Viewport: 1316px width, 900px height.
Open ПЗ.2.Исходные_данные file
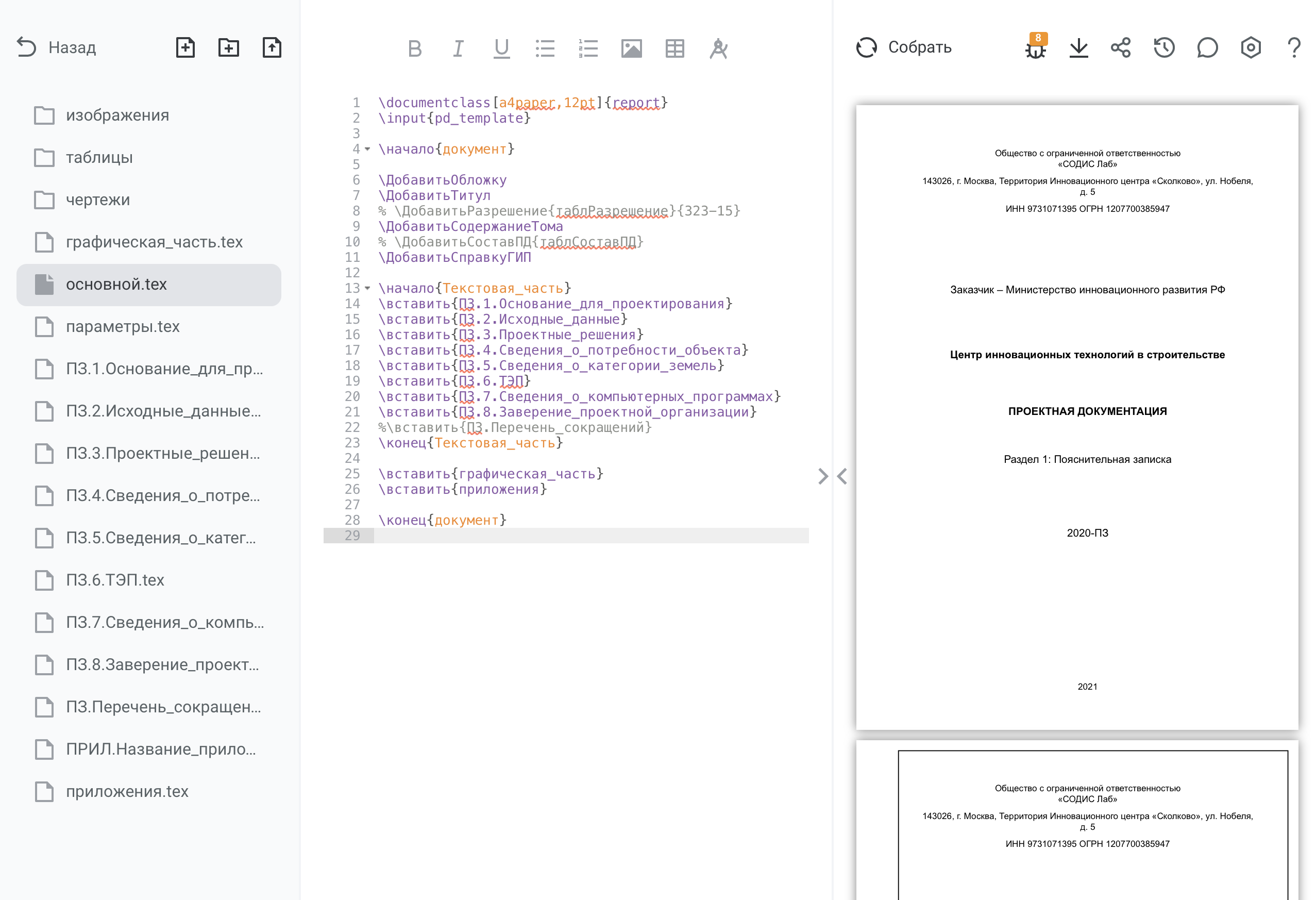tap(149, 411)
